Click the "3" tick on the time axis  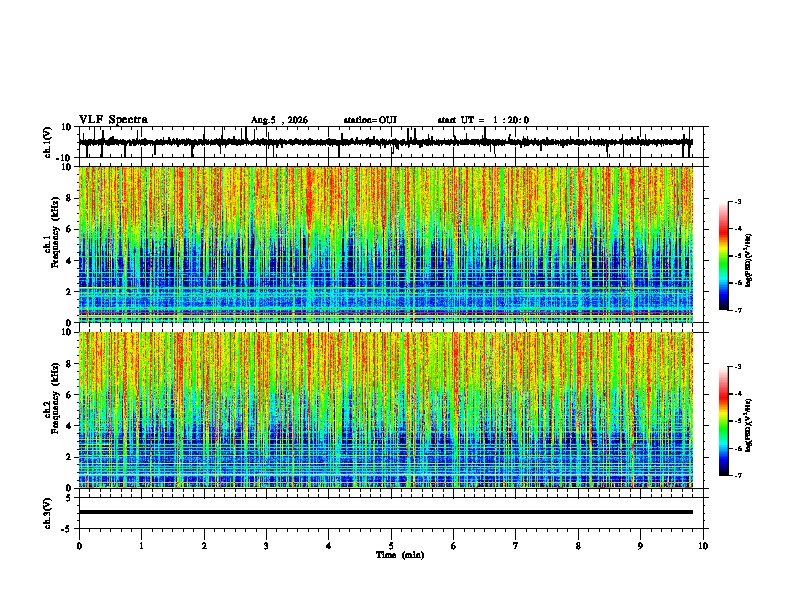266,546
